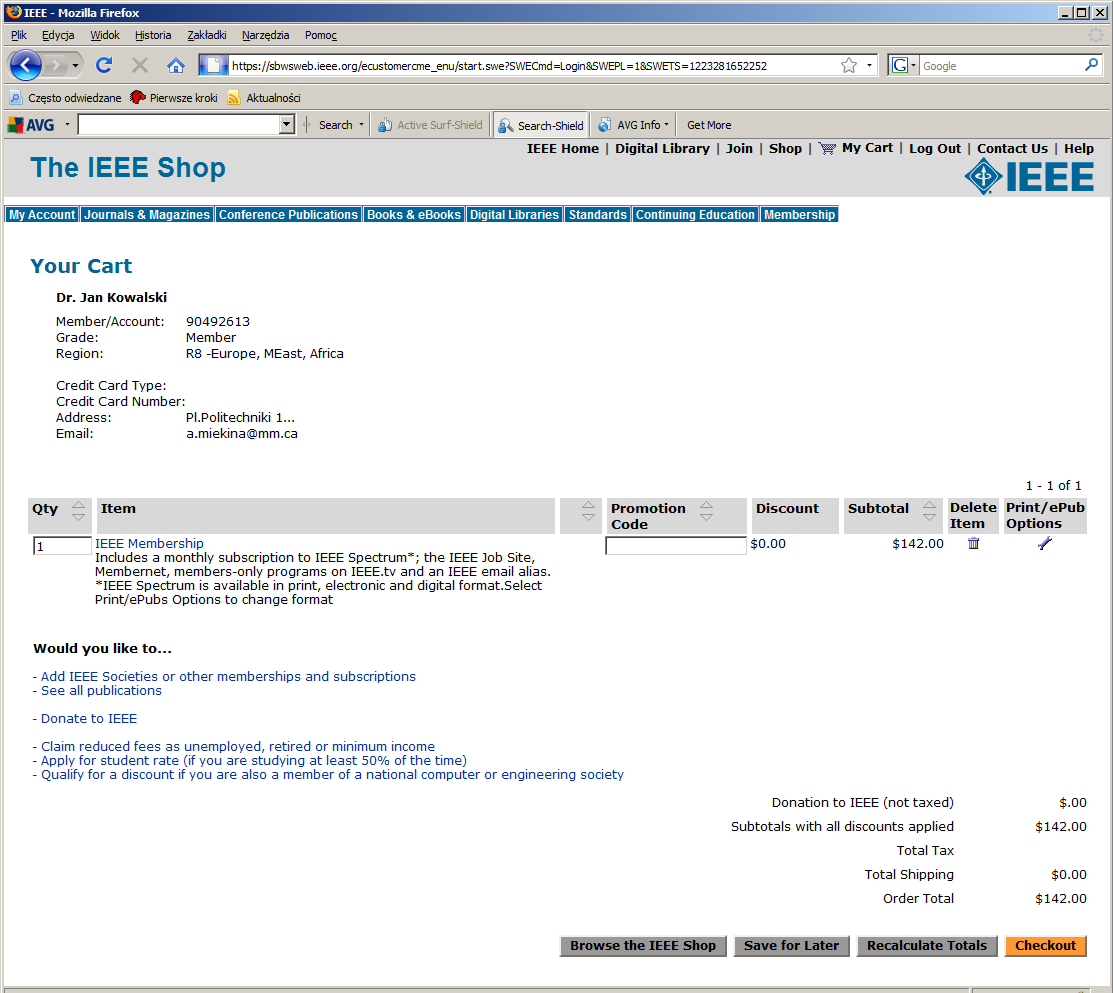Open the AVG Search options arrow
1113x993 pixels.
click(x=361, y=125)
